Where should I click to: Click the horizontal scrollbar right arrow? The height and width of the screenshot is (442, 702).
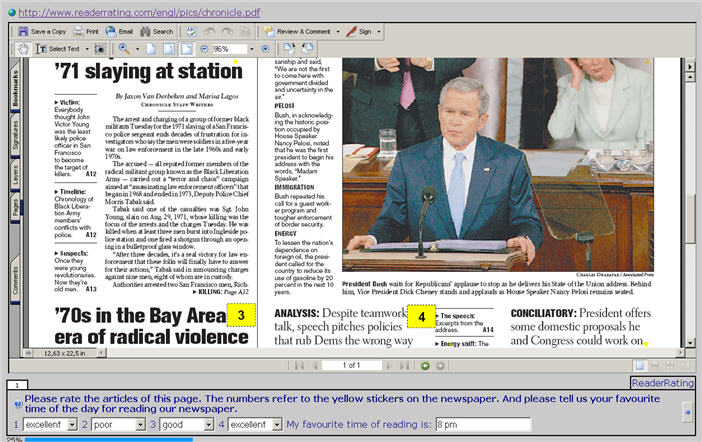[x=681, y=352]
